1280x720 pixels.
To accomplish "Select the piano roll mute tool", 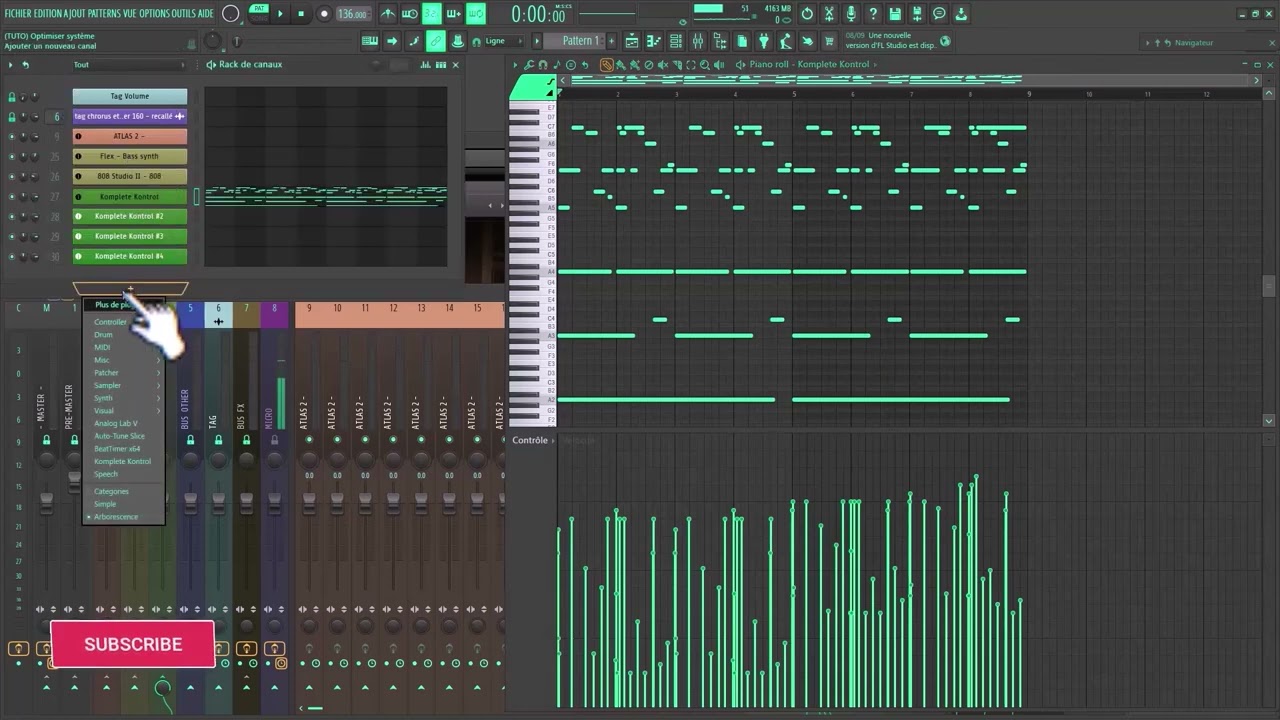I will 663,64.
